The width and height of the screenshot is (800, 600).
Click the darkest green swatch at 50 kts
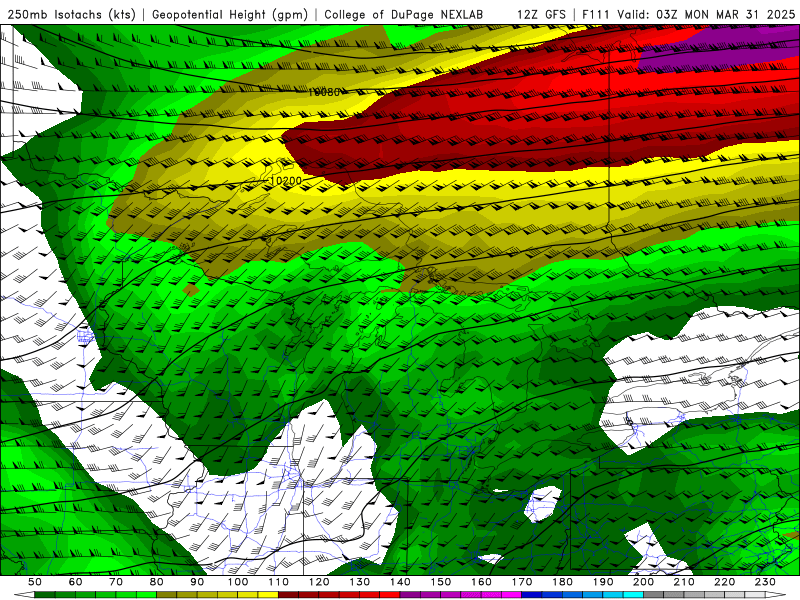(x=45, y=594)
